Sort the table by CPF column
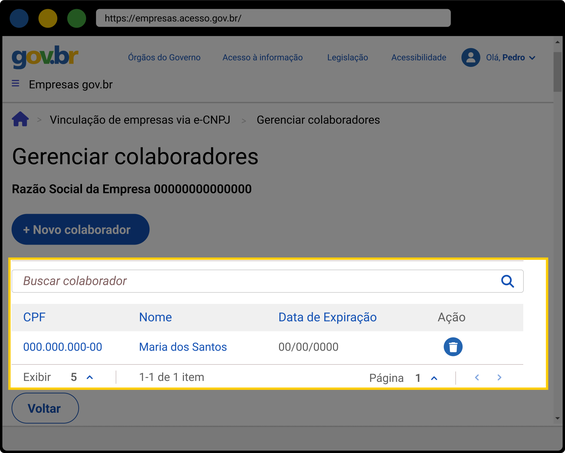Screen dimensions: 565x453 tap(34, 317)
